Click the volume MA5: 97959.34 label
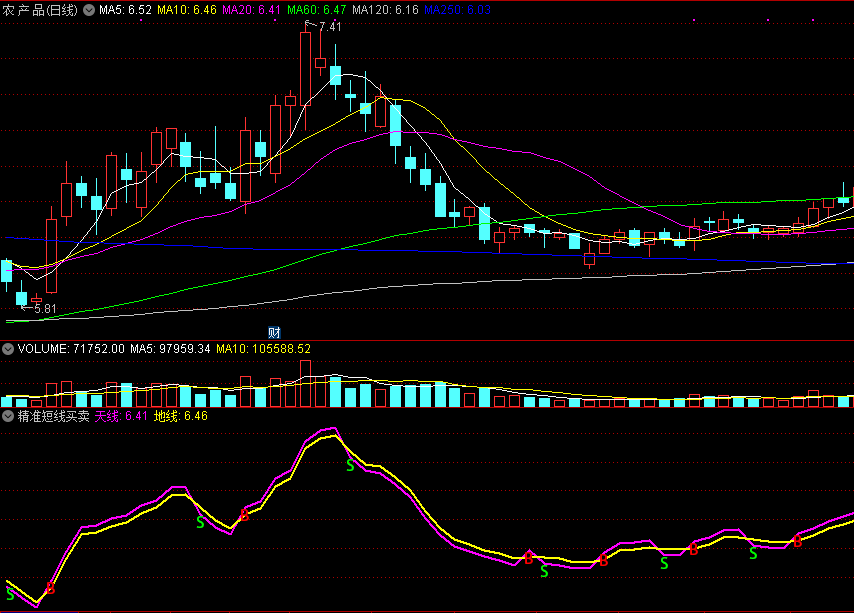Viewport: 854px width, 613px height. click(170, 348)
